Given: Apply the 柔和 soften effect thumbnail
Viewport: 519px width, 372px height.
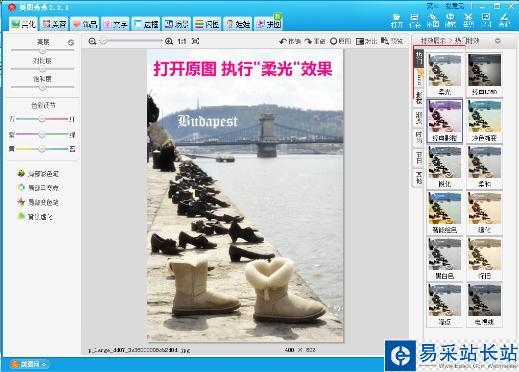Looking at the screenshot, I should click(484, 167).
